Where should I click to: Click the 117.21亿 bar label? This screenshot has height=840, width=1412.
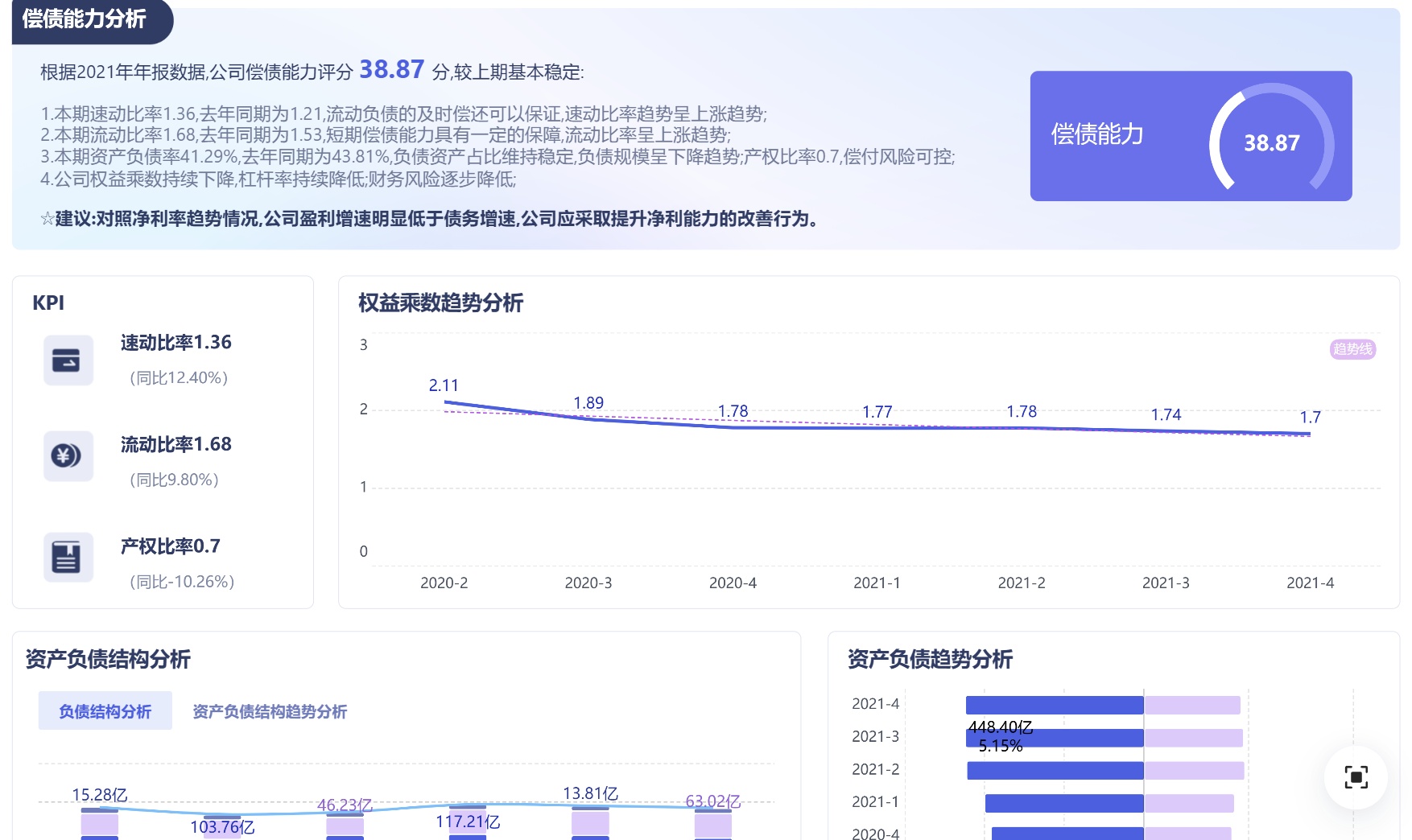468,821
